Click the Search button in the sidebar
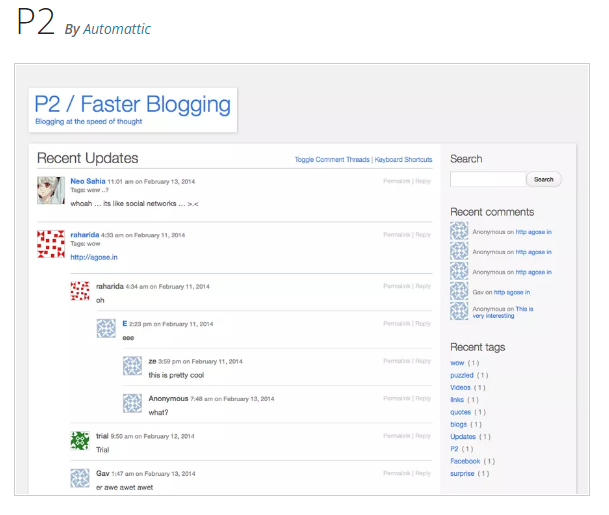 tap(544, 179)
